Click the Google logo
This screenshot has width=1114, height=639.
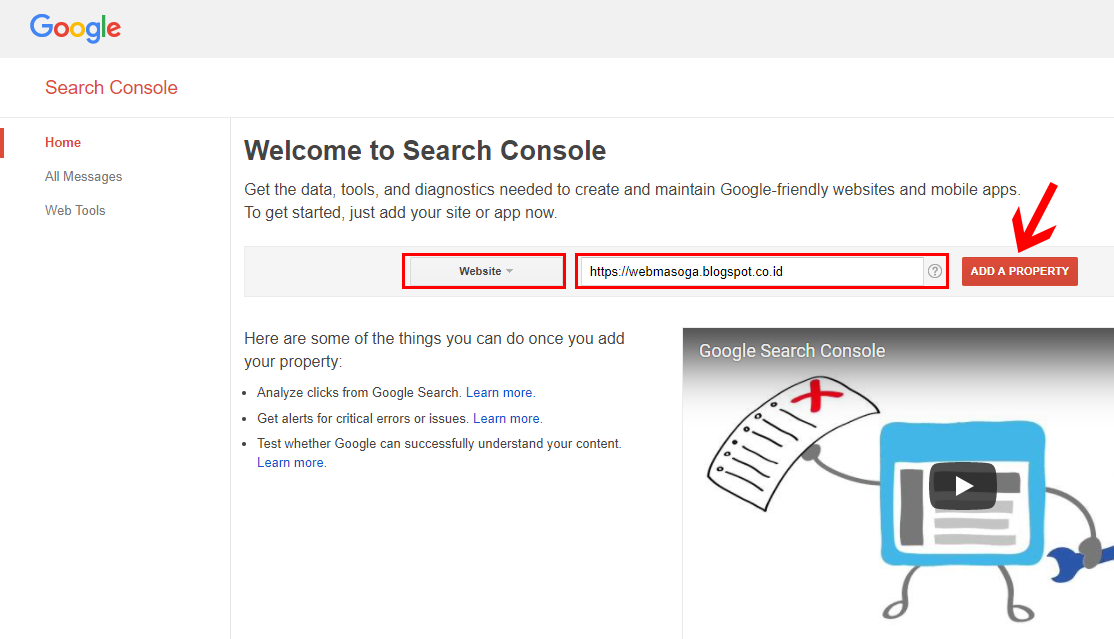(75, 28)
